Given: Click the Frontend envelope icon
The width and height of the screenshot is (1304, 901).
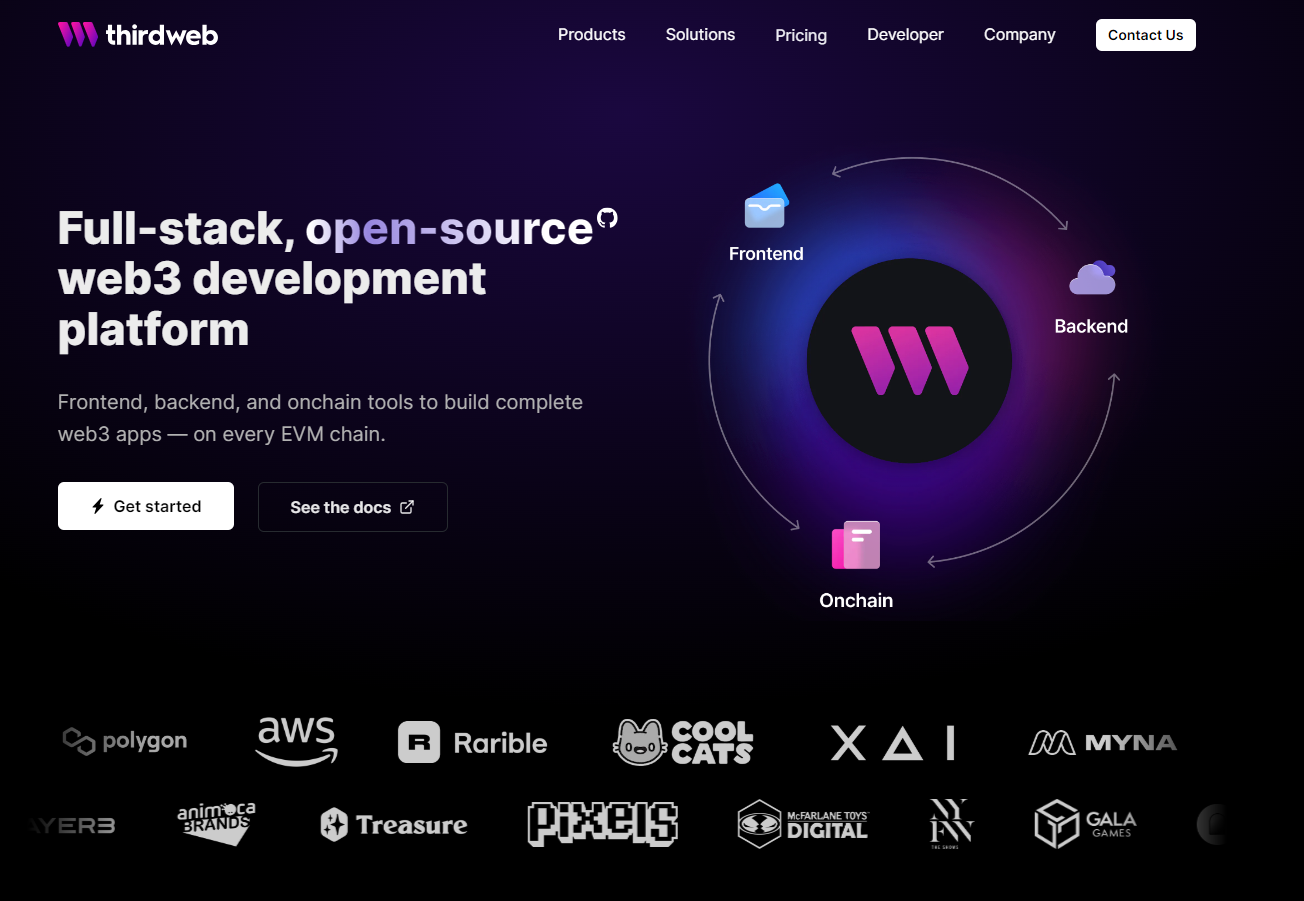Looking at the screenshot, I should tap(766, 207).
